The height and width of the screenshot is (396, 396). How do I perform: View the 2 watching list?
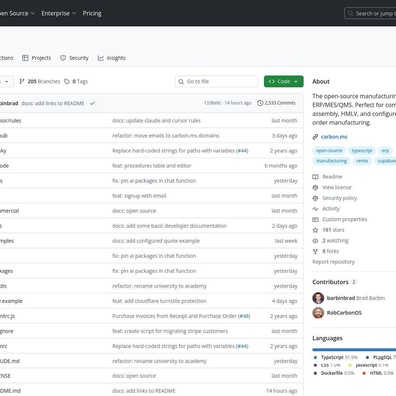(335, 241)
